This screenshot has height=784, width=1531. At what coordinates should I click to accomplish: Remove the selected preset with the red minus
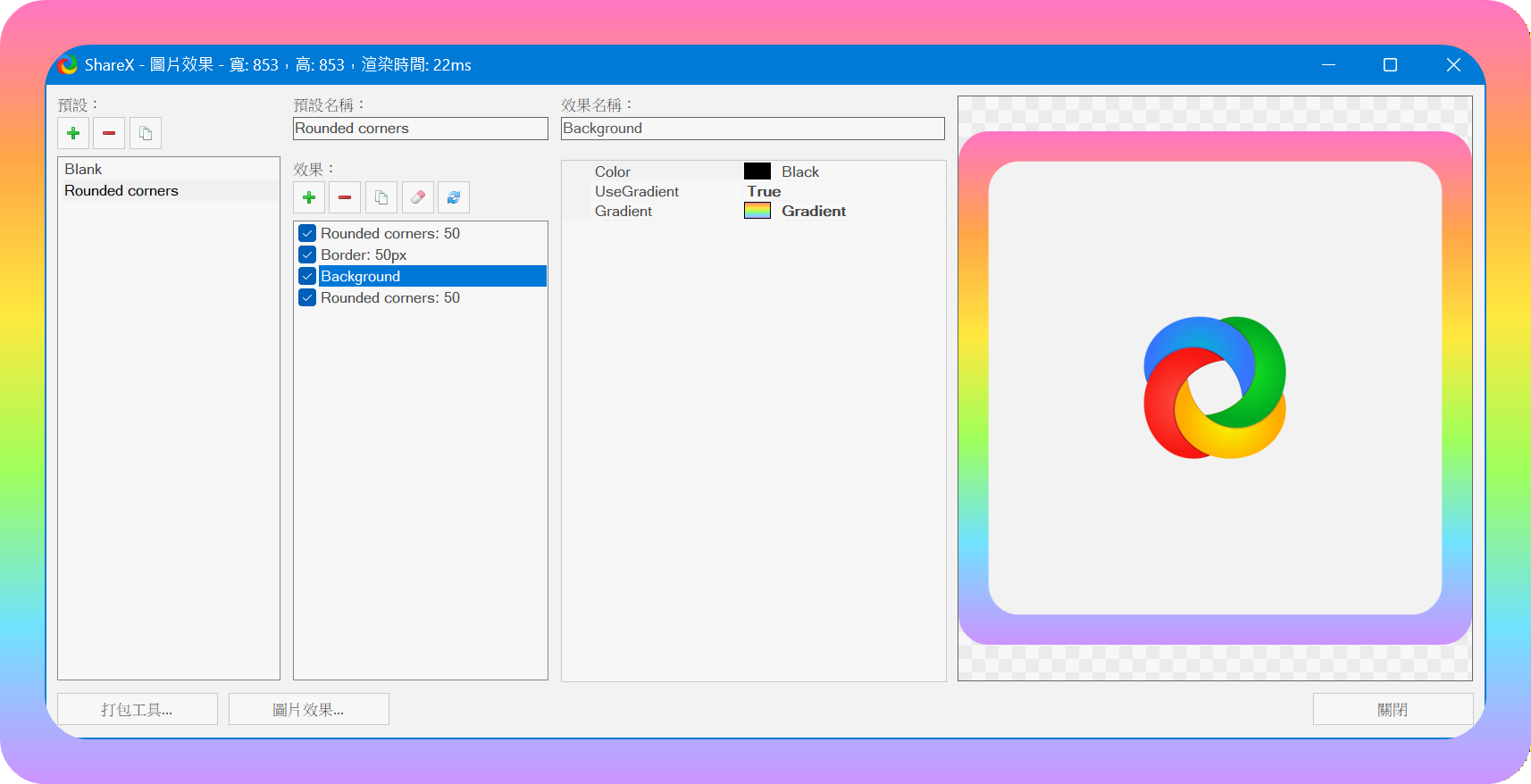[109, 133]
